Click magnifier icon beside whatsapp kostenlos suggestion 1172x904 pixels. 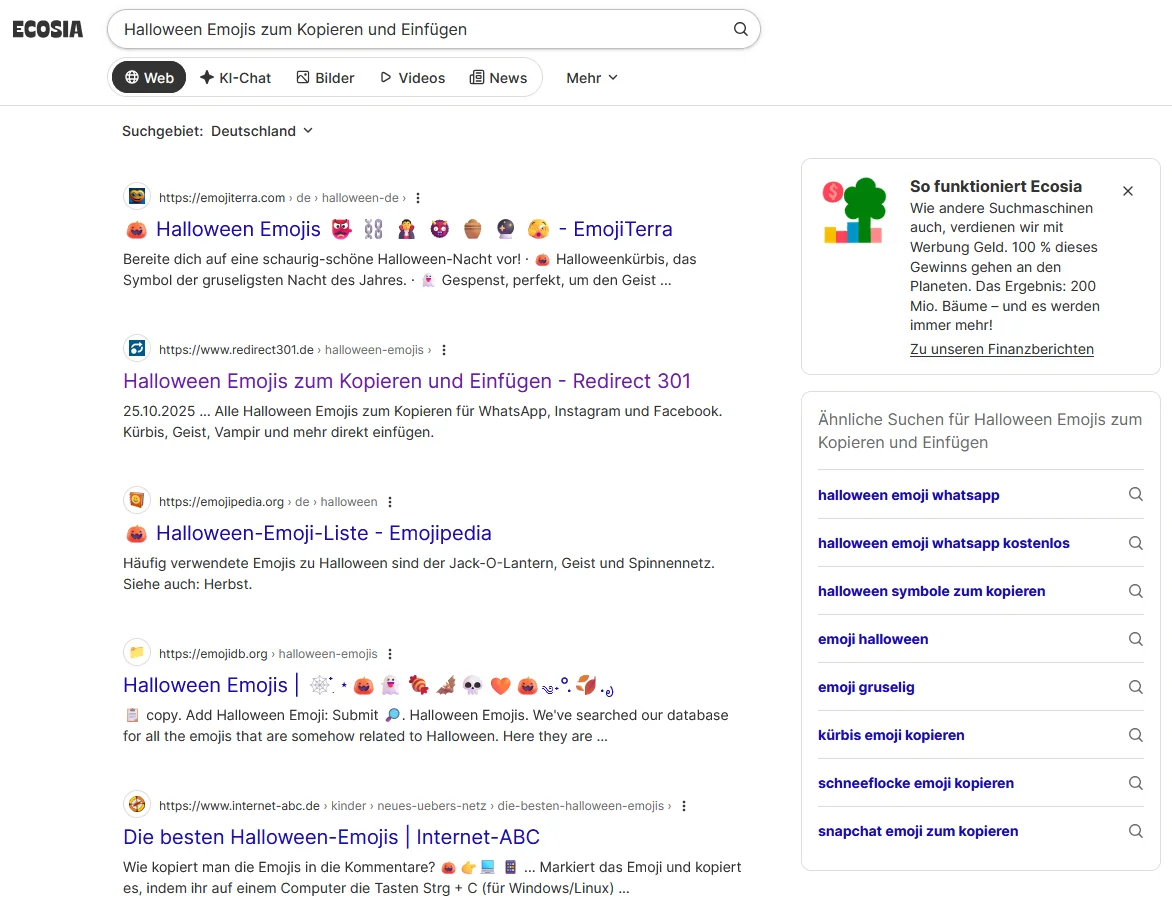(x=1135, y=543)
